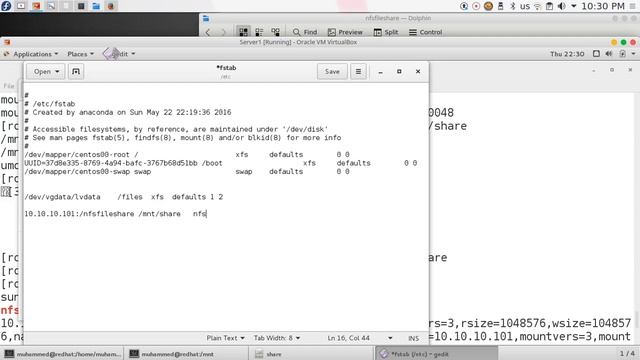This screenshot has width=640, height=360.
Task: Open guest system menu arrow
Action: click(633, 54)
